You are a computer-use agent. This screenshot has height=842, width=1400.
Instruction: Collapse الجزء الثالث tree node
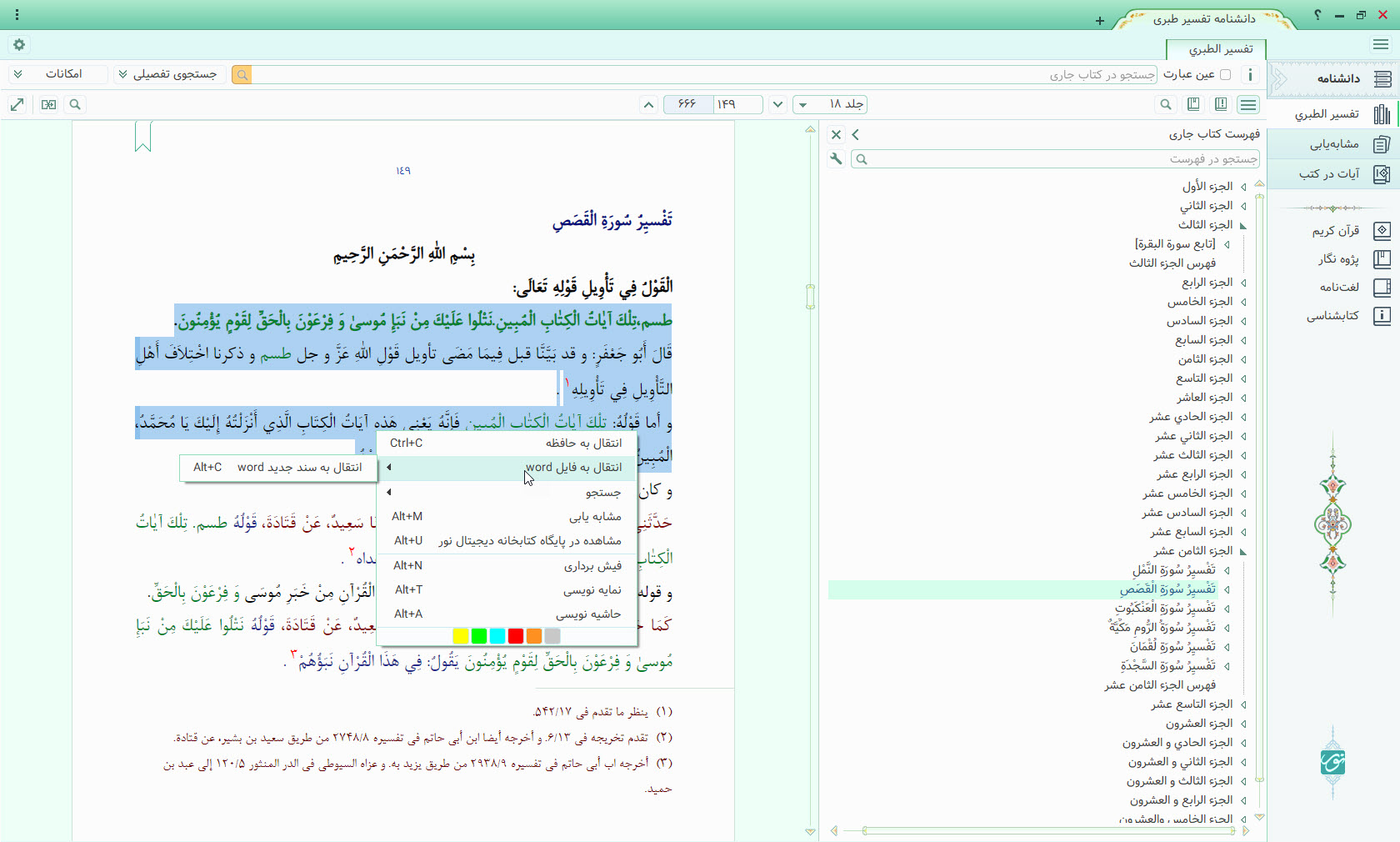pyautogui.click(x=1243, y=225)
